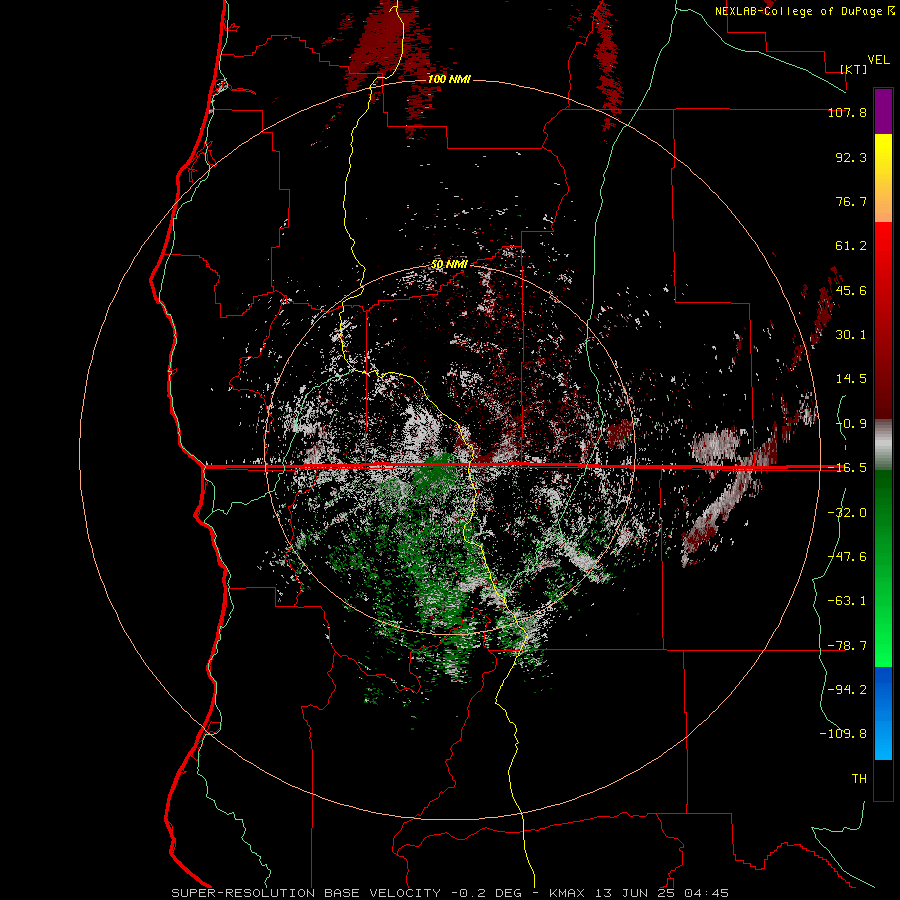Click the 61.2 scale value
This screenshot has height=900, width=900.
(851, 246)
